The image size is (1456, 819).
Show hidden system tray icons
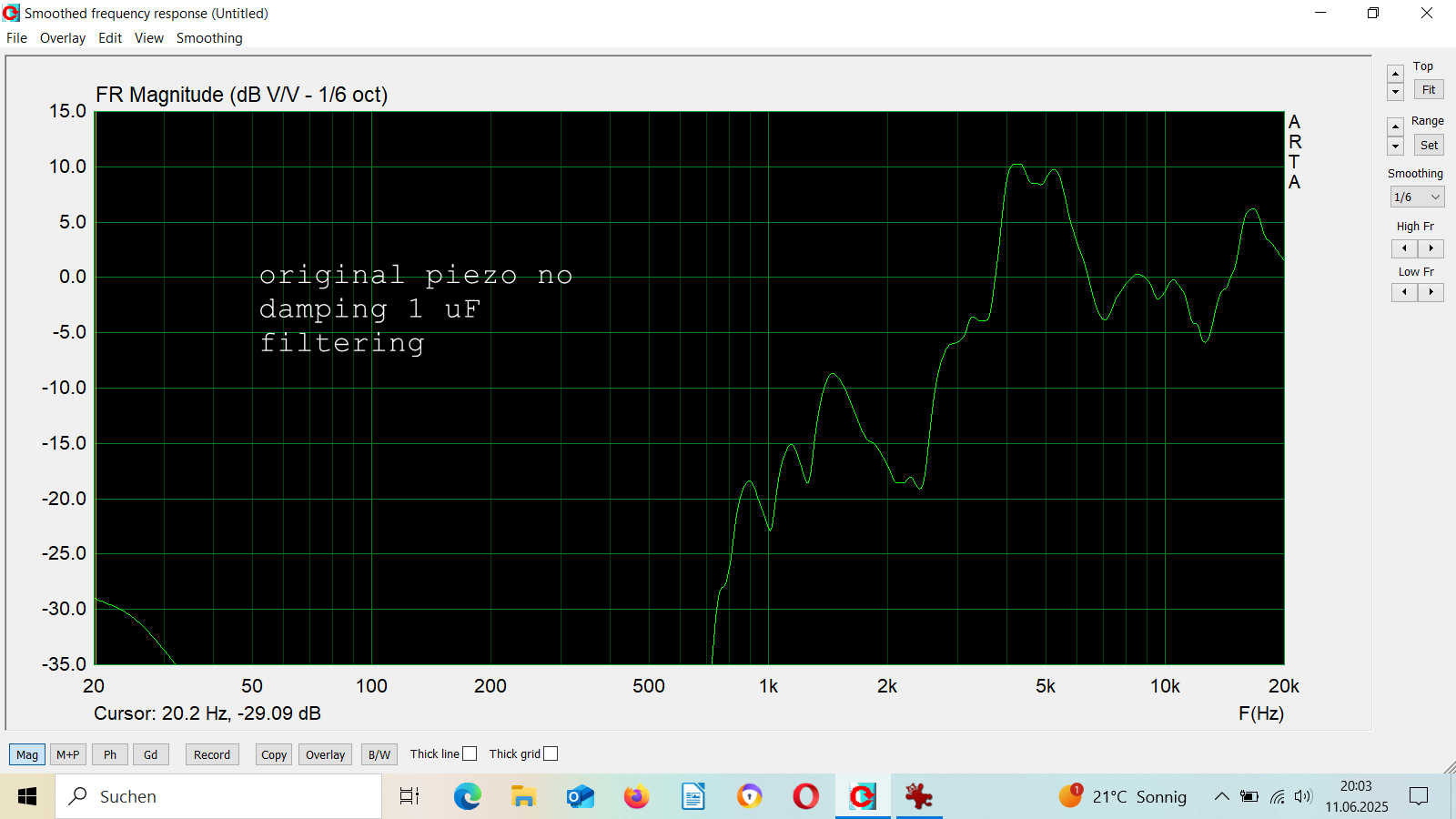(x=1221, y=796)
